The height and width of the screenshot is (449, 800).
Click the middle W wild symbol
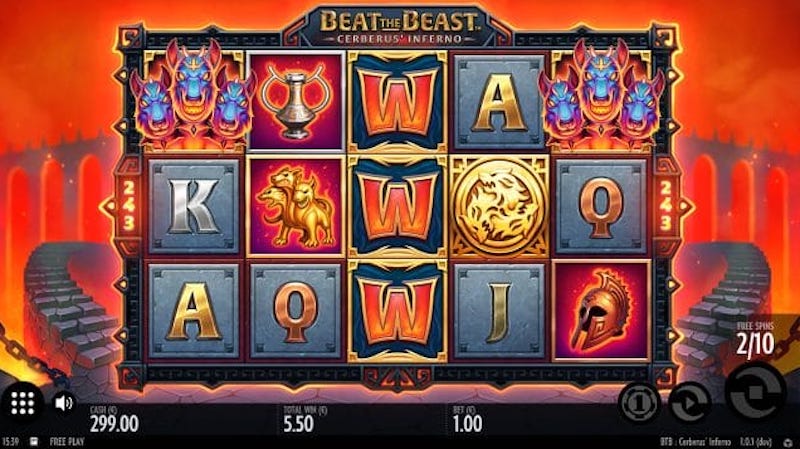click(x=397, y=207)
